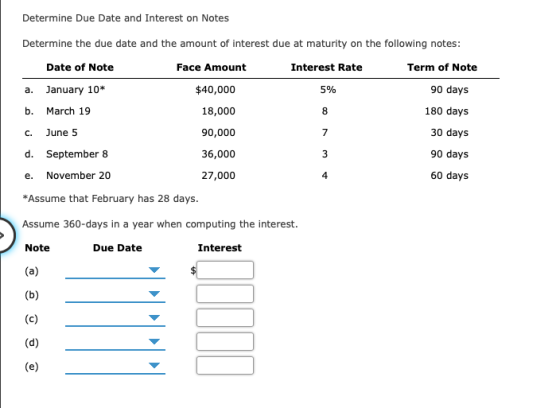Click the '18,000' face amount
The height and width of the screenshot is (408, 560).
[219, 111]
